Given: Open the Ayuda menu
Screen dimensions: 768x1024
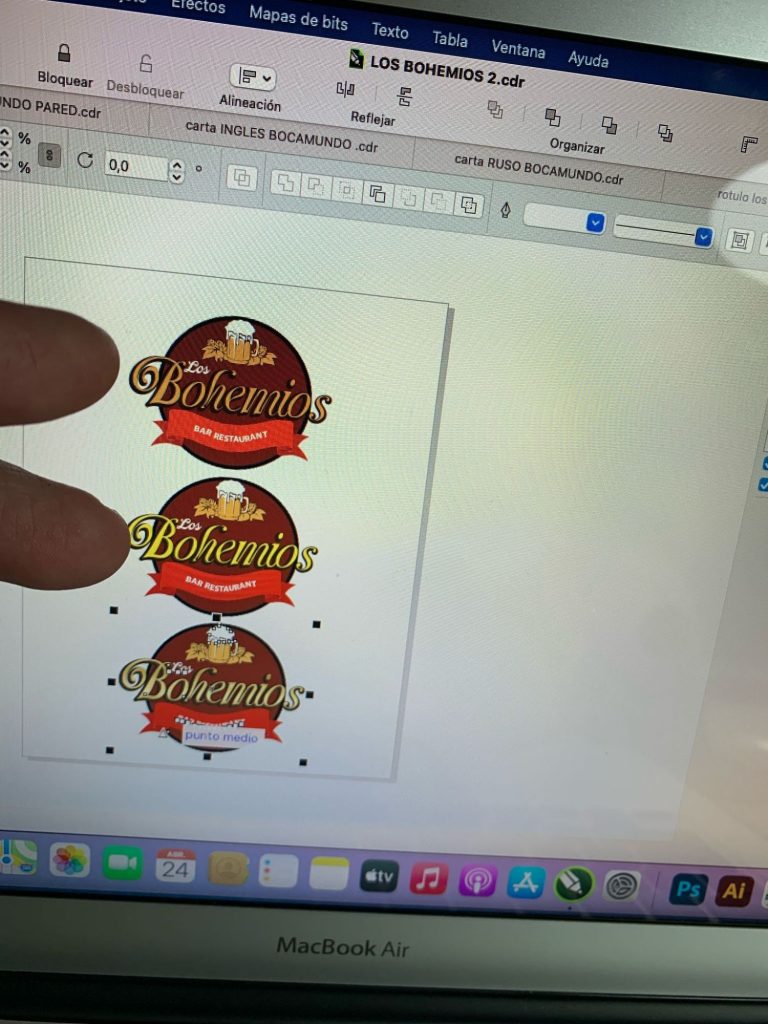Looking at the screenshot, I should point(588,59).
